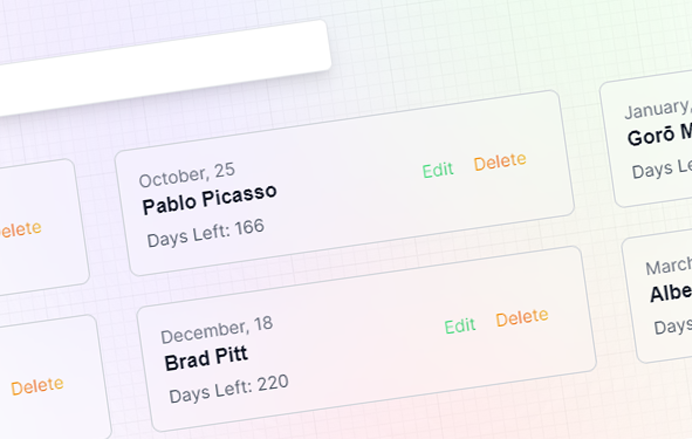Click Days Le text on Gorō card
The width and height of the screenshot is (692, 439).
661,169
